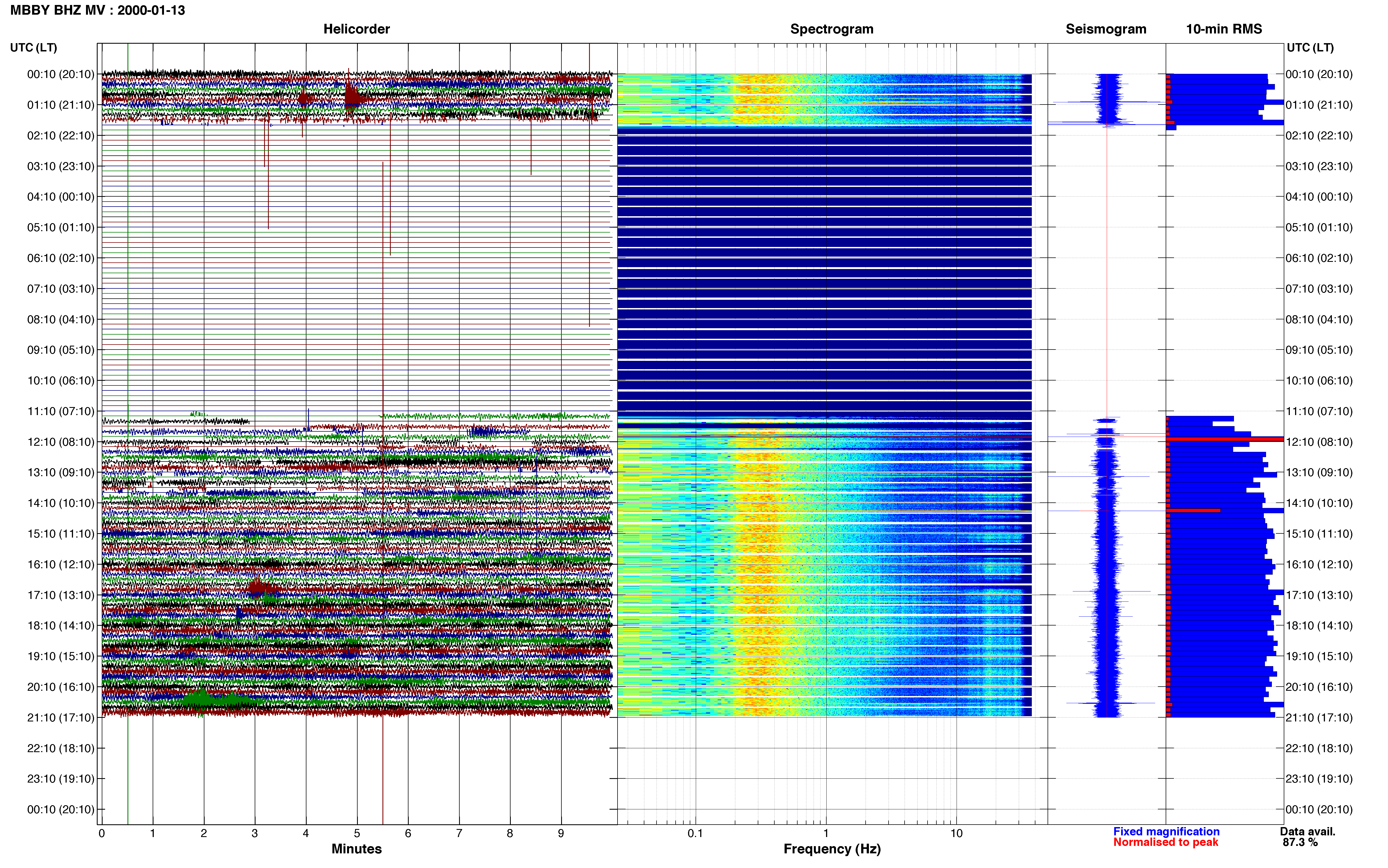The width and height of the screenshot is (1388, 868).
Task: Click the 'Spectrogram' panel heading
Action: [x=832, y=29]
